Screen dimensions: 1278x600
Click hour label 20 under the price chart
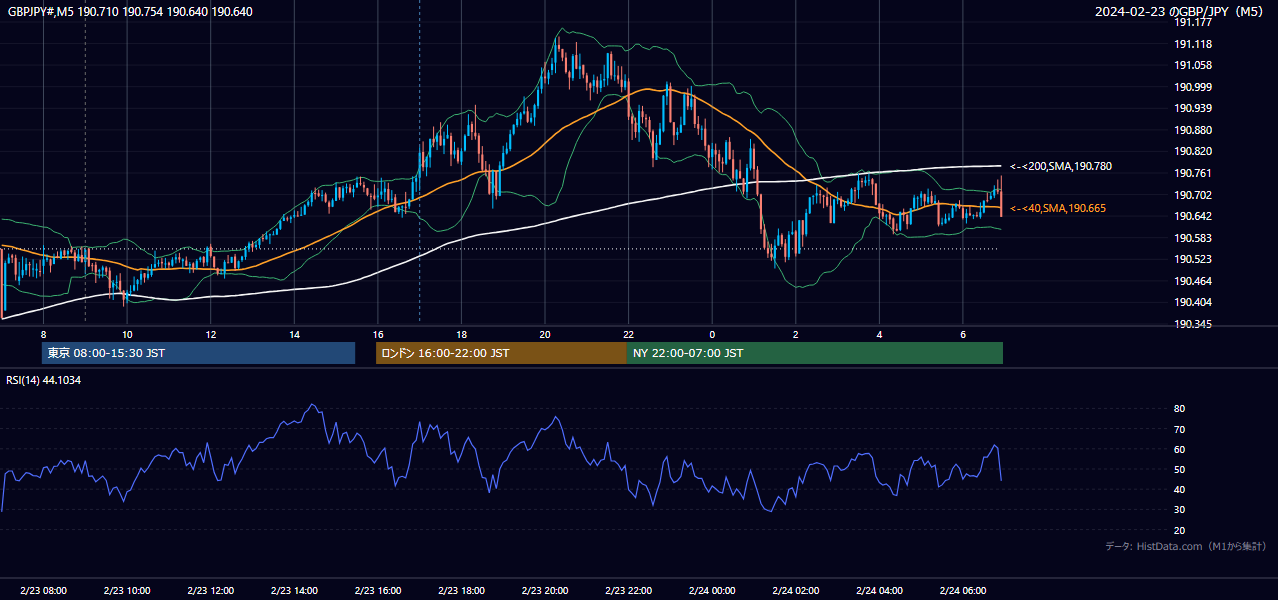(x=545, y=334)
